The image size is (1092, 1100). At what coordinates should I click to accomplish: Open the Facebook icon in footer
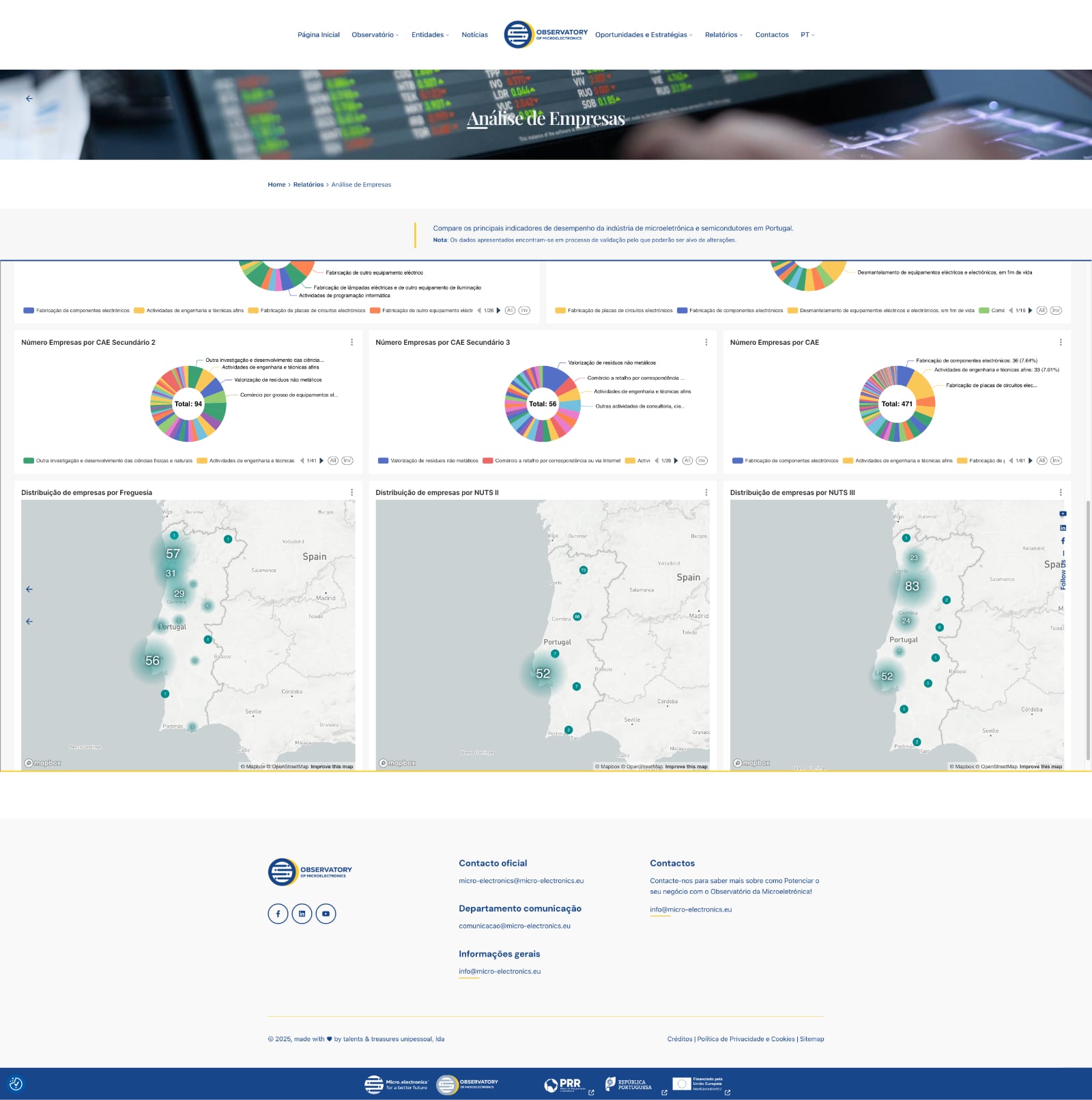click(x=278, y=914)
